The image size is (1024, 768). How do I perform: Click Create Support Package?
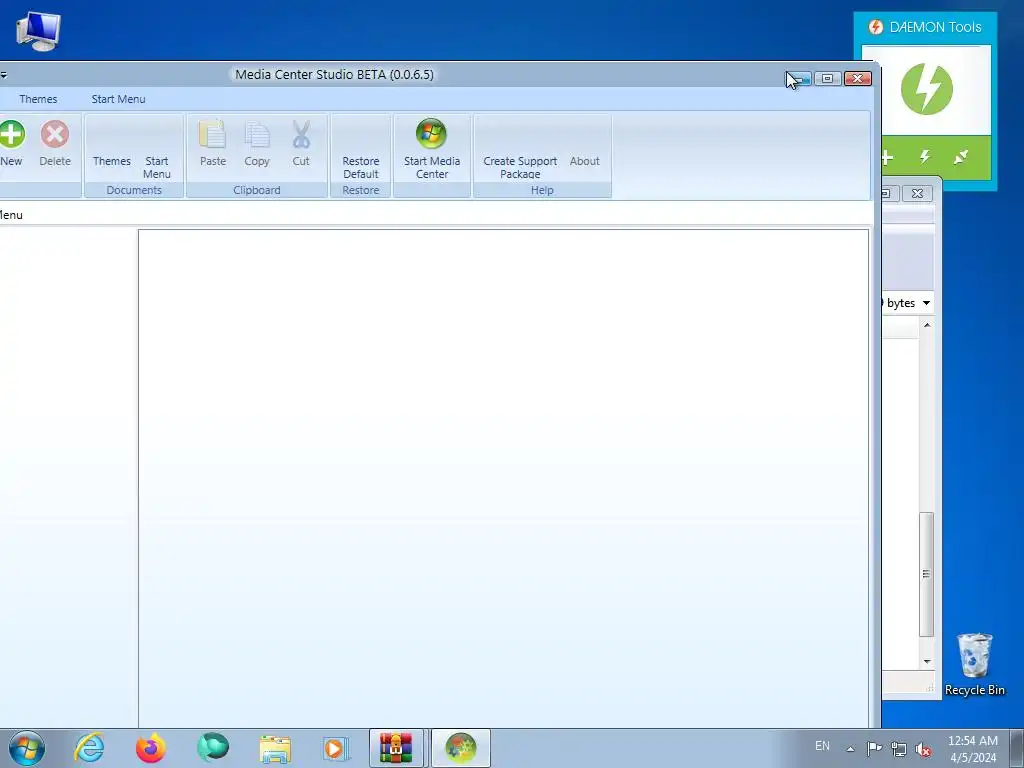pyautogui.click(x=520, y=167)
